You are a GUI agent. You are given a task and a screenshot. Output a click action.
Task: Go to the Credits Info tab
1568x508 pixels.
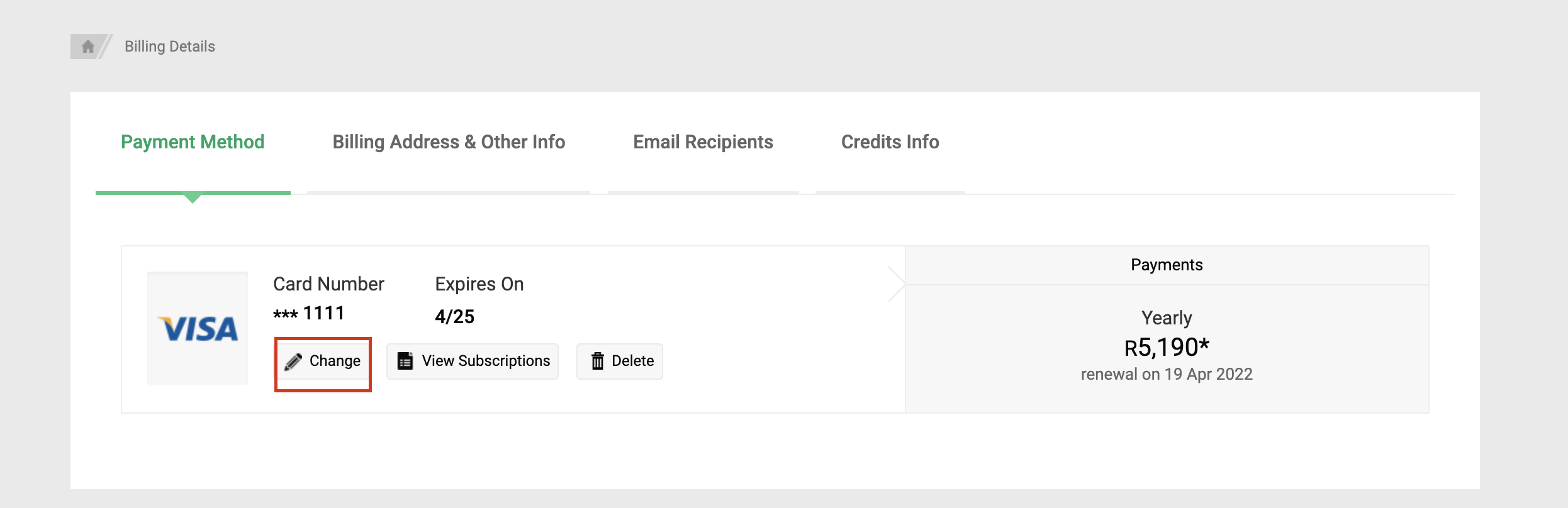[x=890, y=142]
